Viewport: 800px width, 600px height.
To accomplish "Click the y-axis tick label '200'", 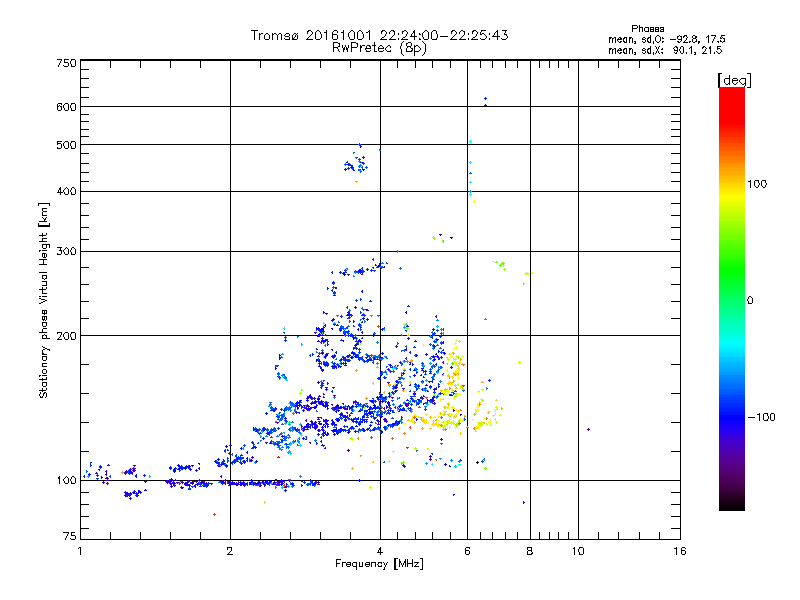I will pyautogui.click(x=66, y=336).
